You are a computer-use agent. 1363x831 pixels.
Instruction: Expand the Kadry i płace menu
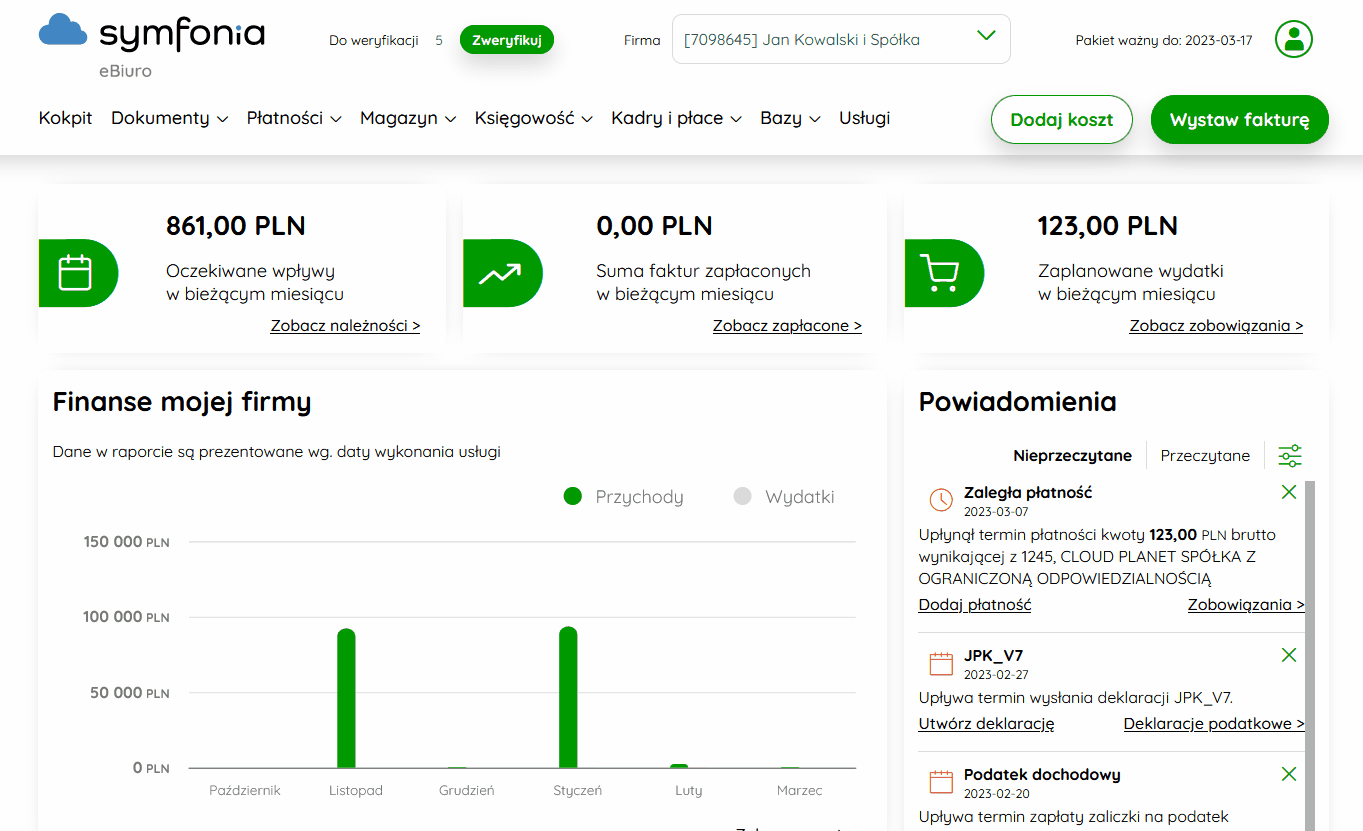click(676, 118)
